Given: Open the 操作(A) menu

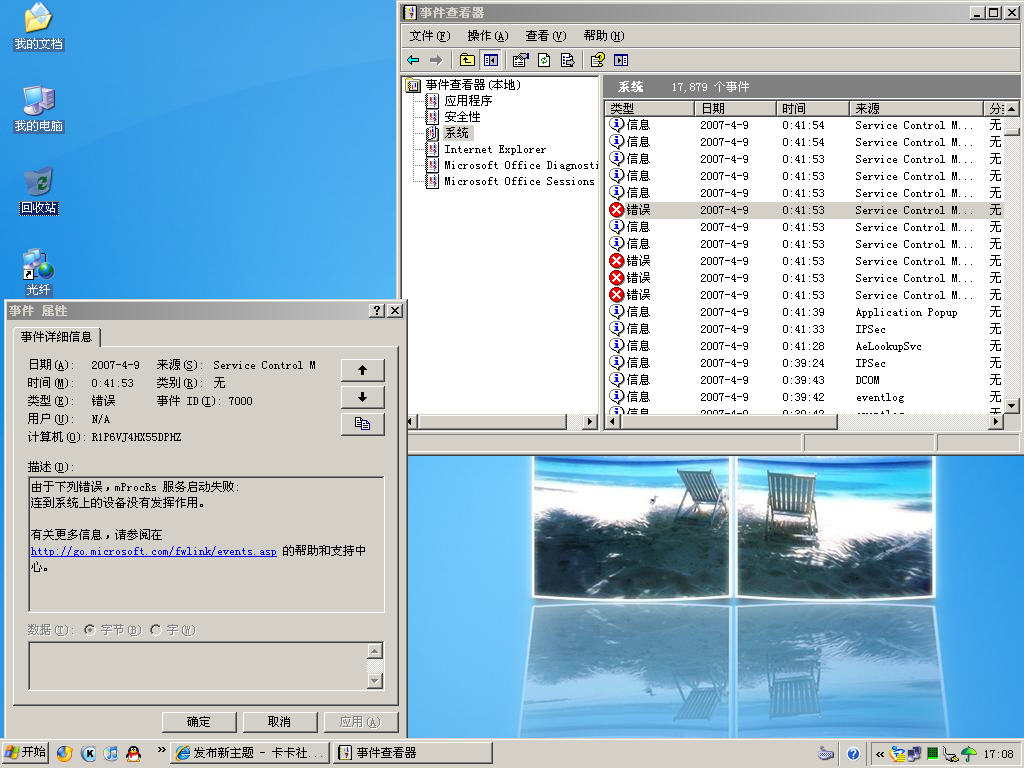Looking at the screenshot, I should pos(487,36).
